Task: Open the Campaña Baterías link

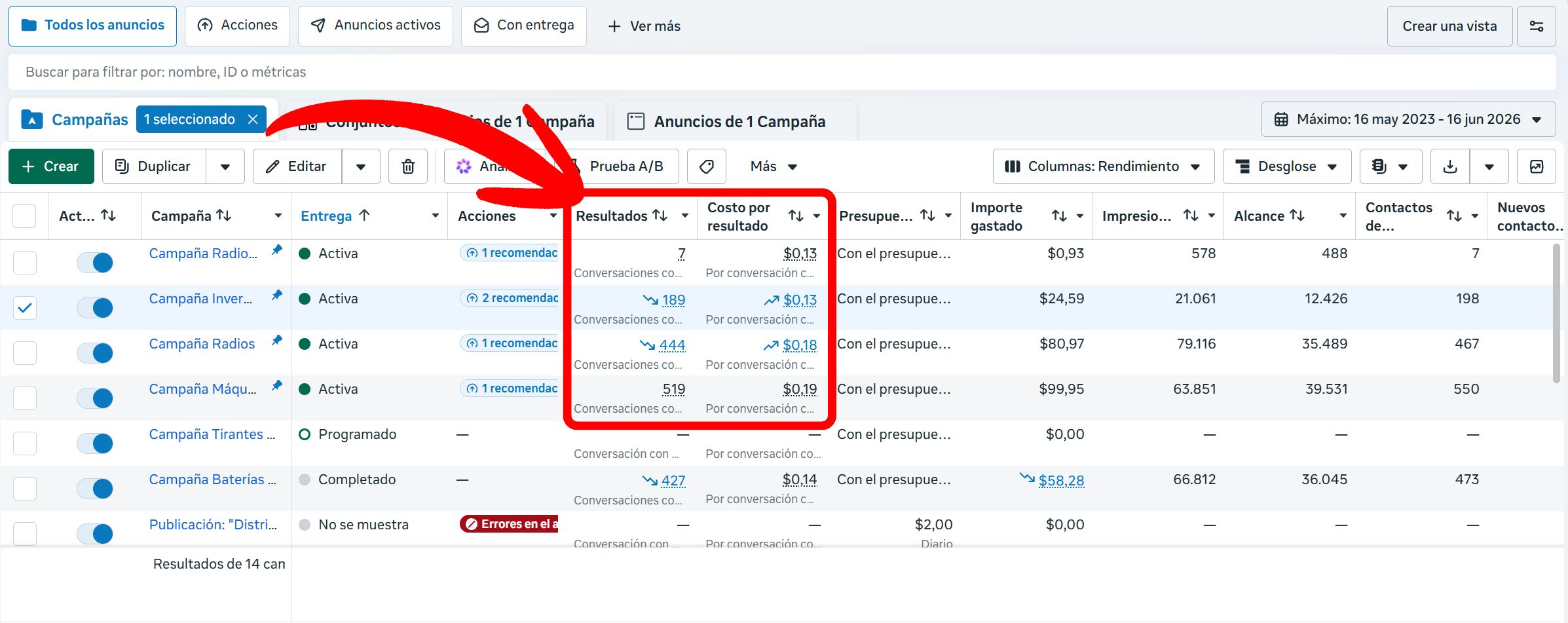Action: tap(212, 480)
